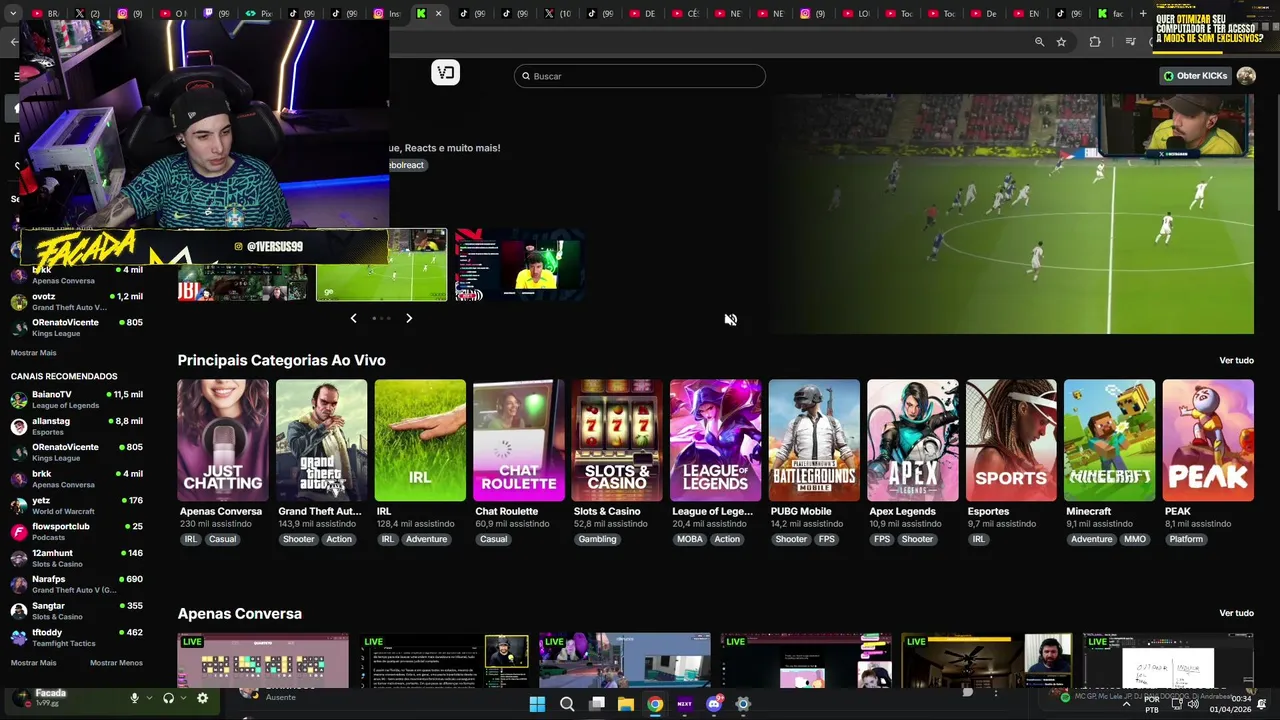Click Ver tudo for Apenas Conversa
The height and width of the screenshot is (720, 1280).
tap(1236, 613)
